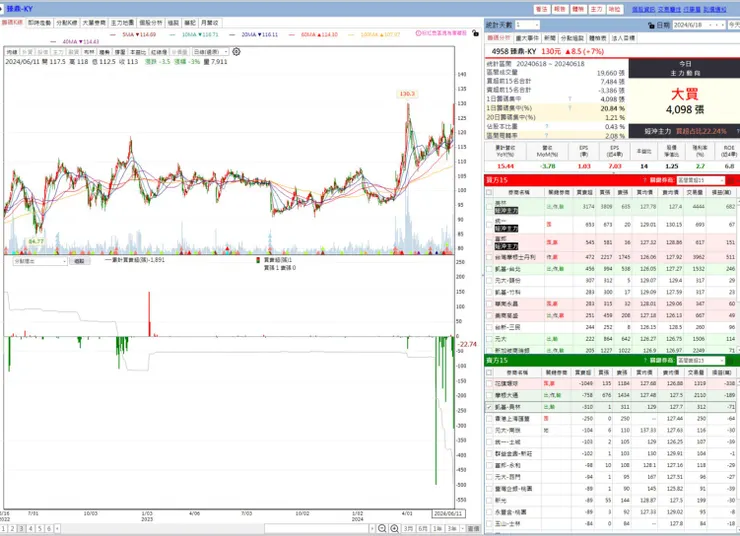The image size is (740, 536).
Task: Open the 新聞 tab in the right panel
Action: (549, 38)
